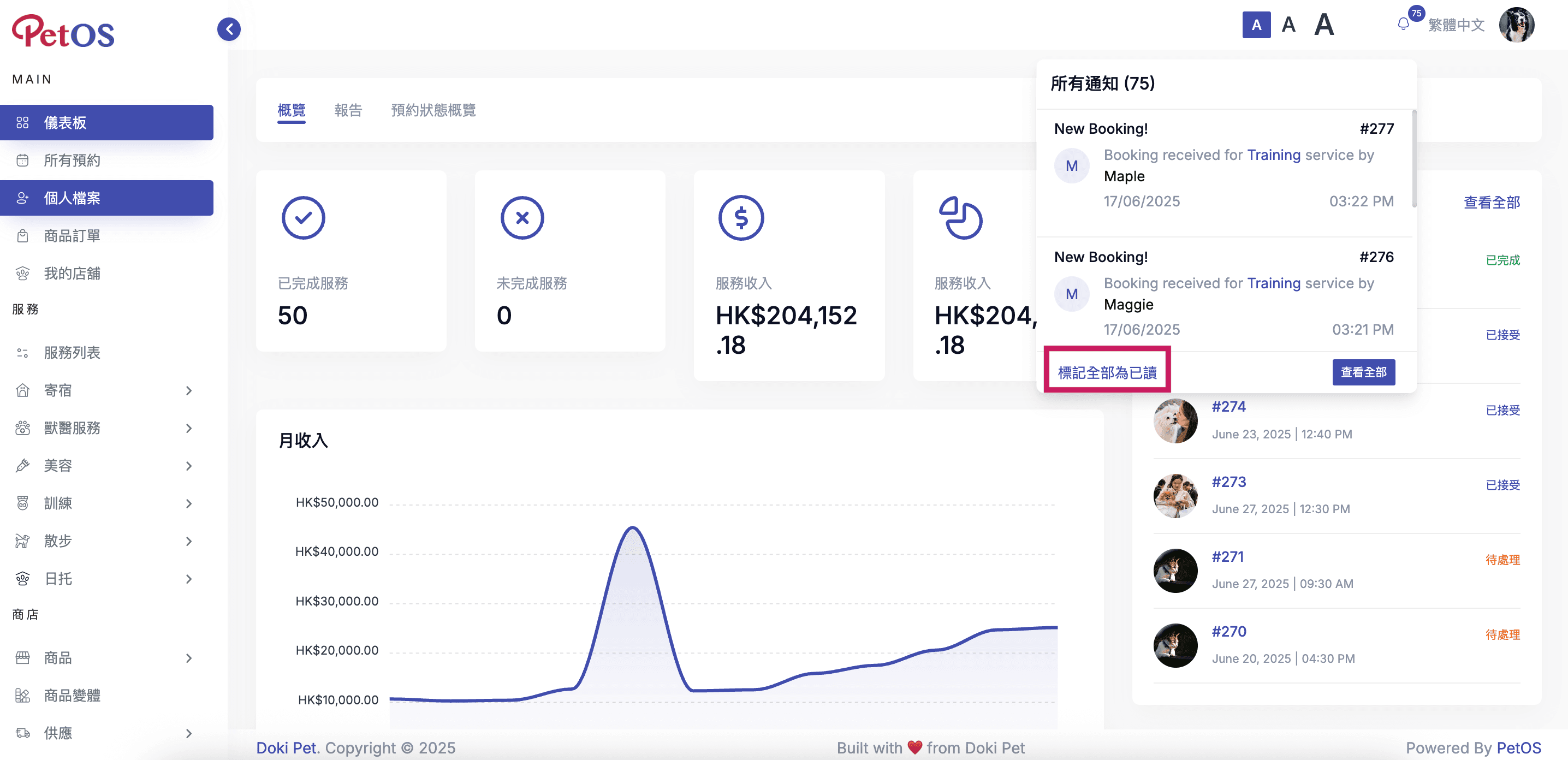
Task: Click the 寄宿 house icon
Action: (x=22, y=390)
